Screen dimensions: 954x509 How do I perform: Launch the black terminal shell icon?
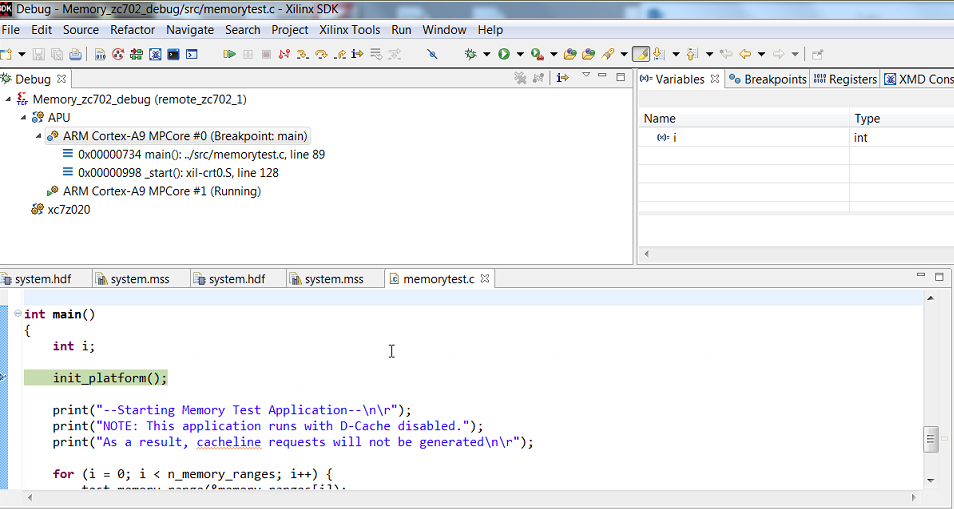[173, 54]
